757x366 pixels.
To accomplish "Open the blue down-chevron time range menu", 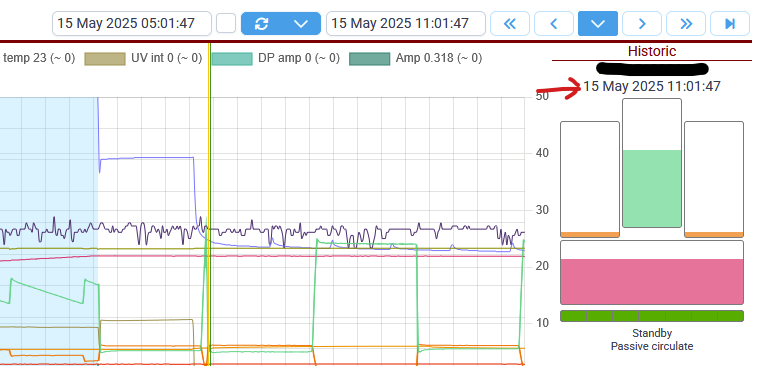I will (598, 24).
